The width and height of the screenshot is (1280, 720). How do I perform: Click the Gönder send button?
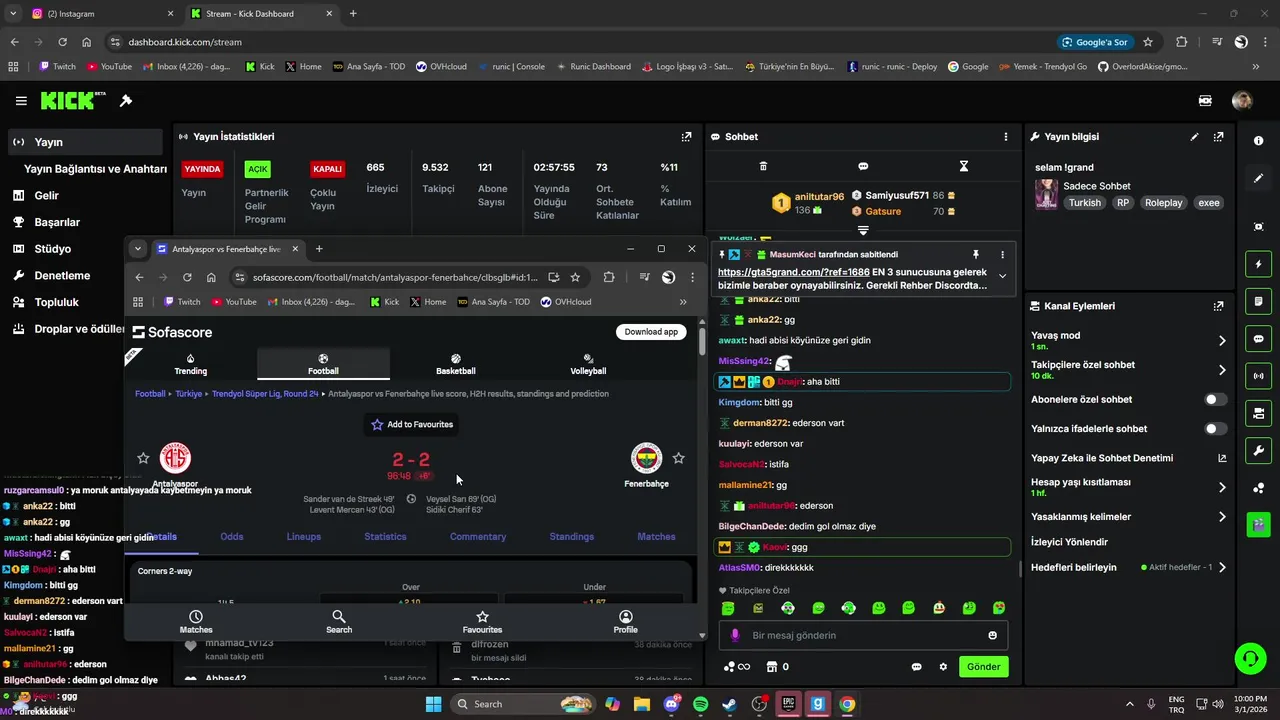[x=983, y=667]
